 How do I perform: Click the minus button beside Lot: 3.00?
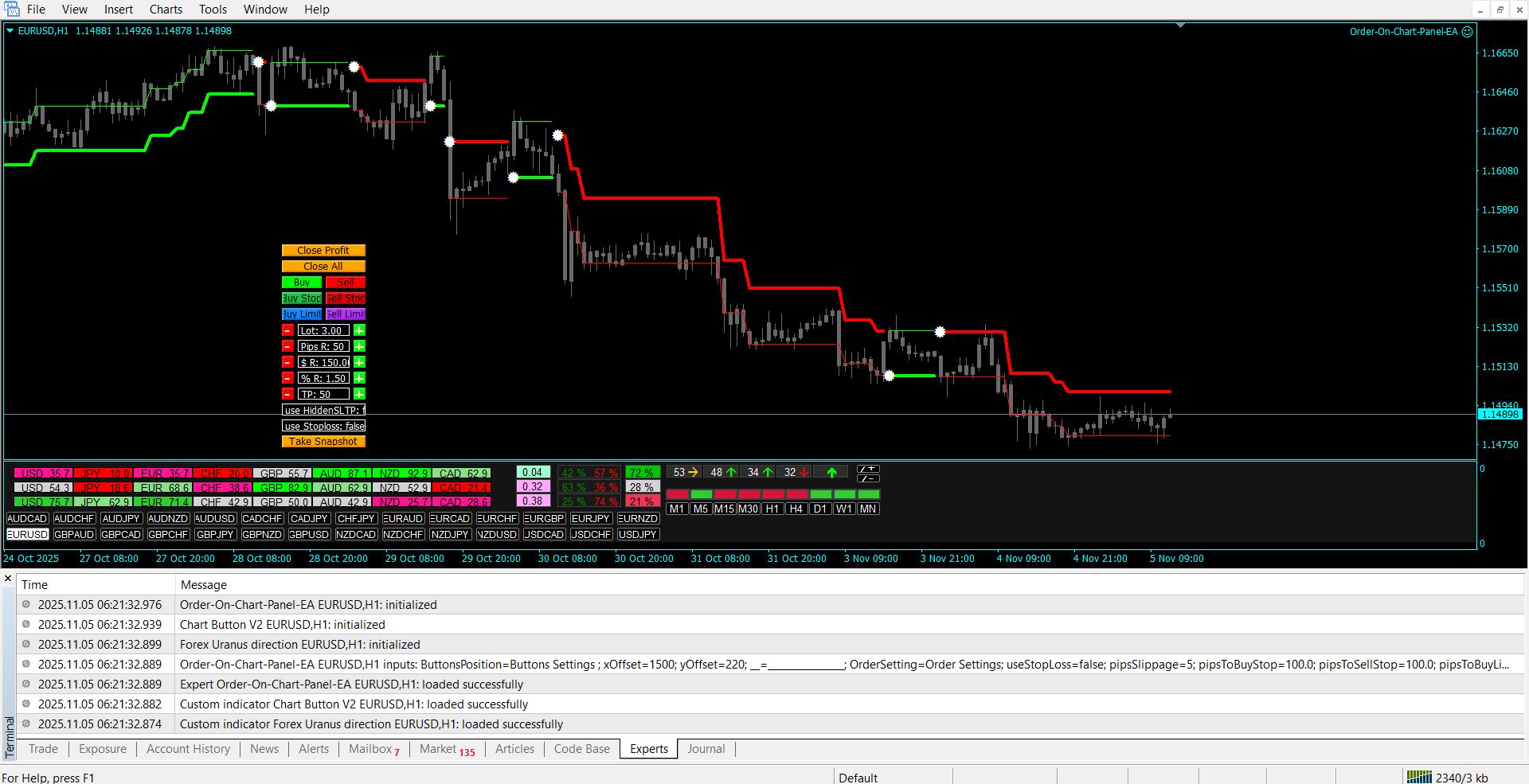pyautogui.click(x=287, y=330)
